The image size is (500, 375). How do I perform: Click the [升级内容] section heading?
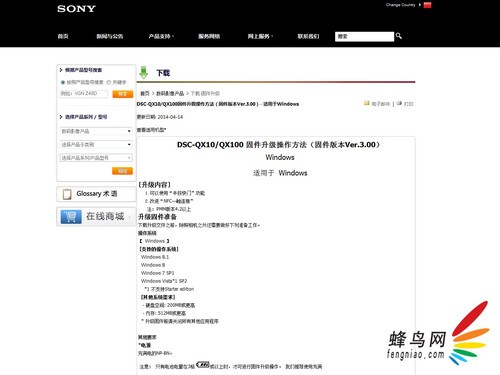155,185
